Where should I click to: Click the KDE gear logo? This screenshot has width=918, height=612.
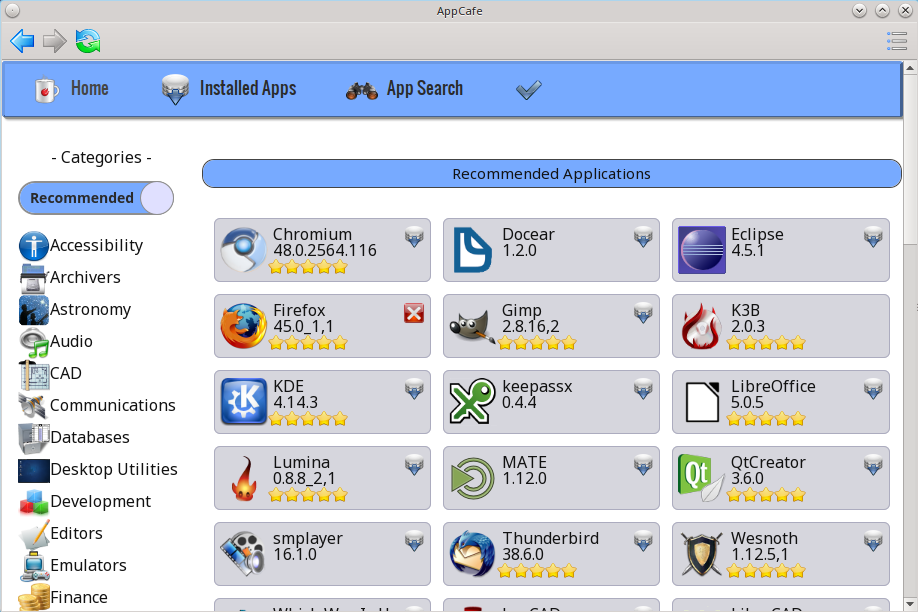click(x=244, y=402)
